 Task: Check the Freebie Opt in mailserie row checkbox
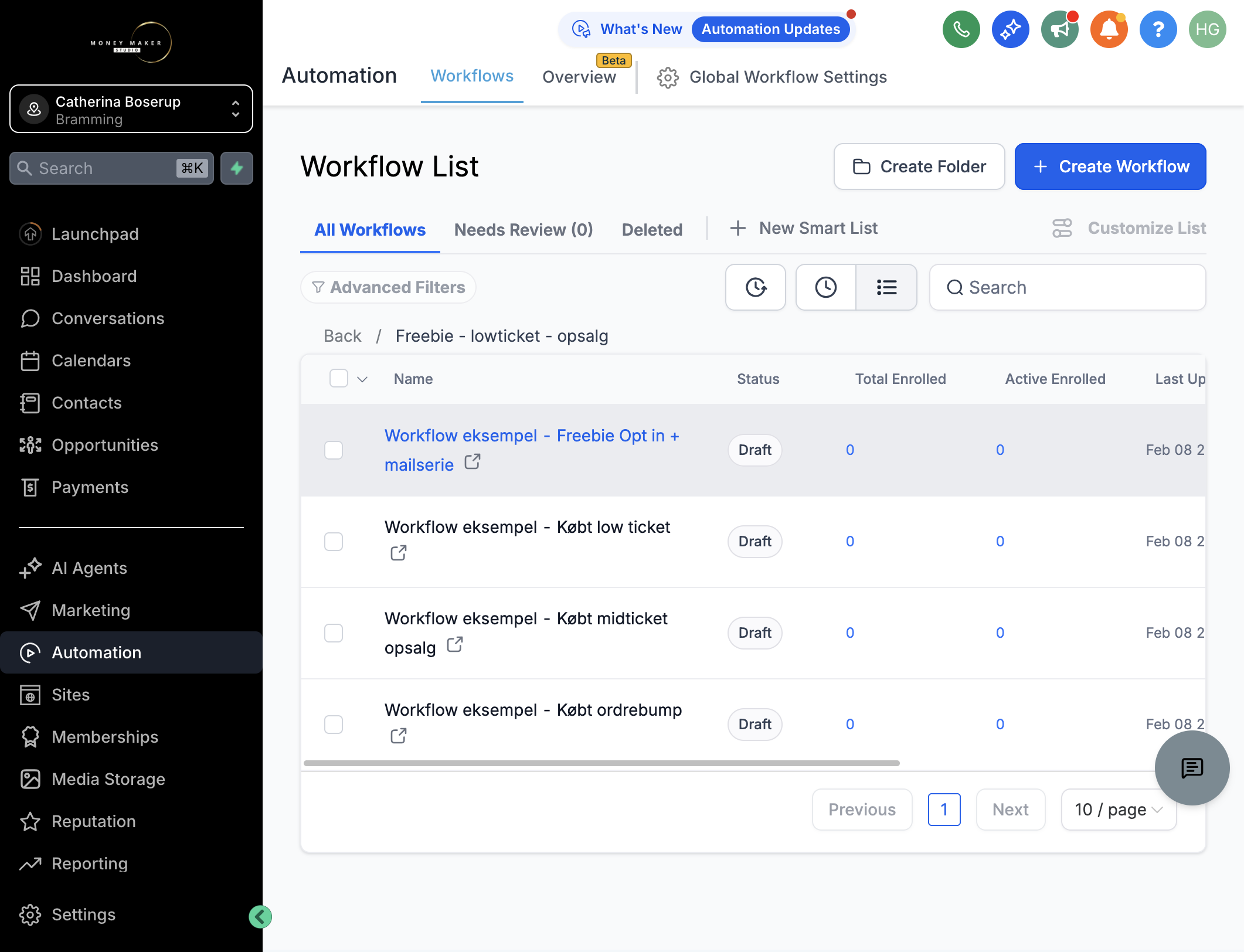pos(334,450)
